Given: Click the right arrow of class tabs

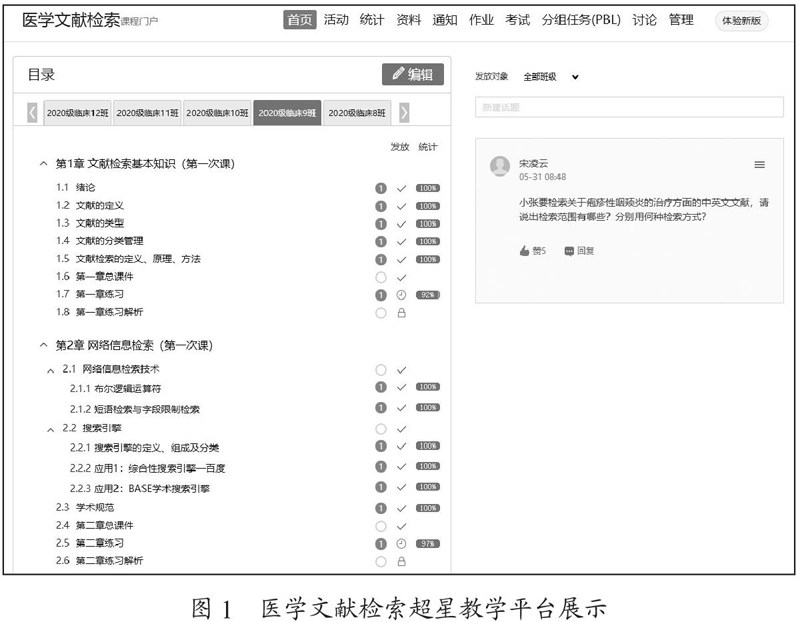Looking at the screenshot, I should coord(404,113).
